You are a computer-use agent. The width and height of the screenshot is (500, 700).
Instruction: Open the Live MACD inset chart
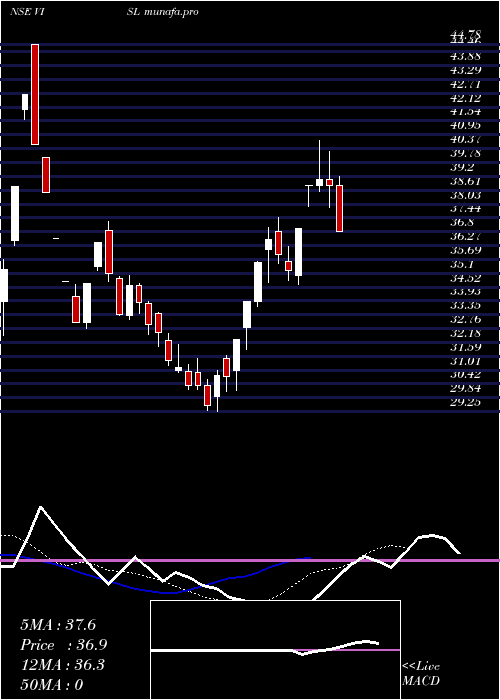point(275,650)
